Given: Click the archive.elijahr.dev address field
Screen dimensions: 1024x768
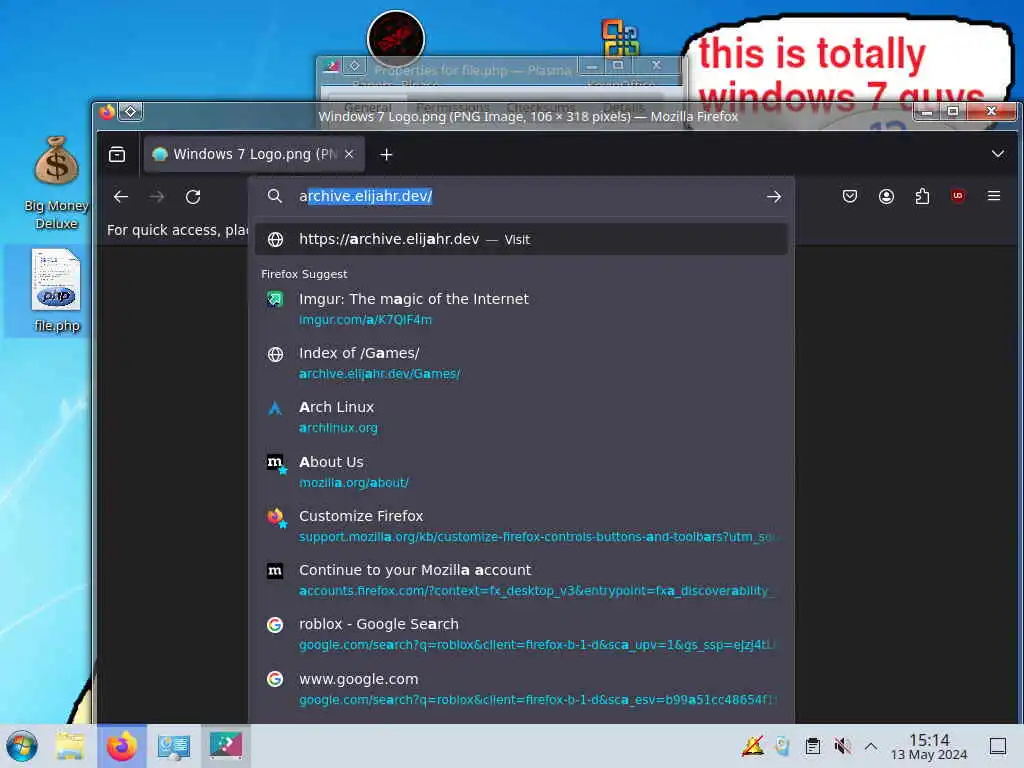Looking at the screenshot, I should tap(522, 196).
